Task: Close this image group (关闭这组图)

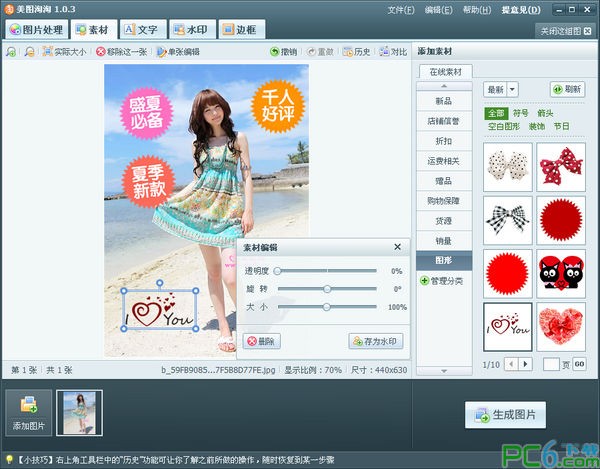Action: [x=565, y=31]
